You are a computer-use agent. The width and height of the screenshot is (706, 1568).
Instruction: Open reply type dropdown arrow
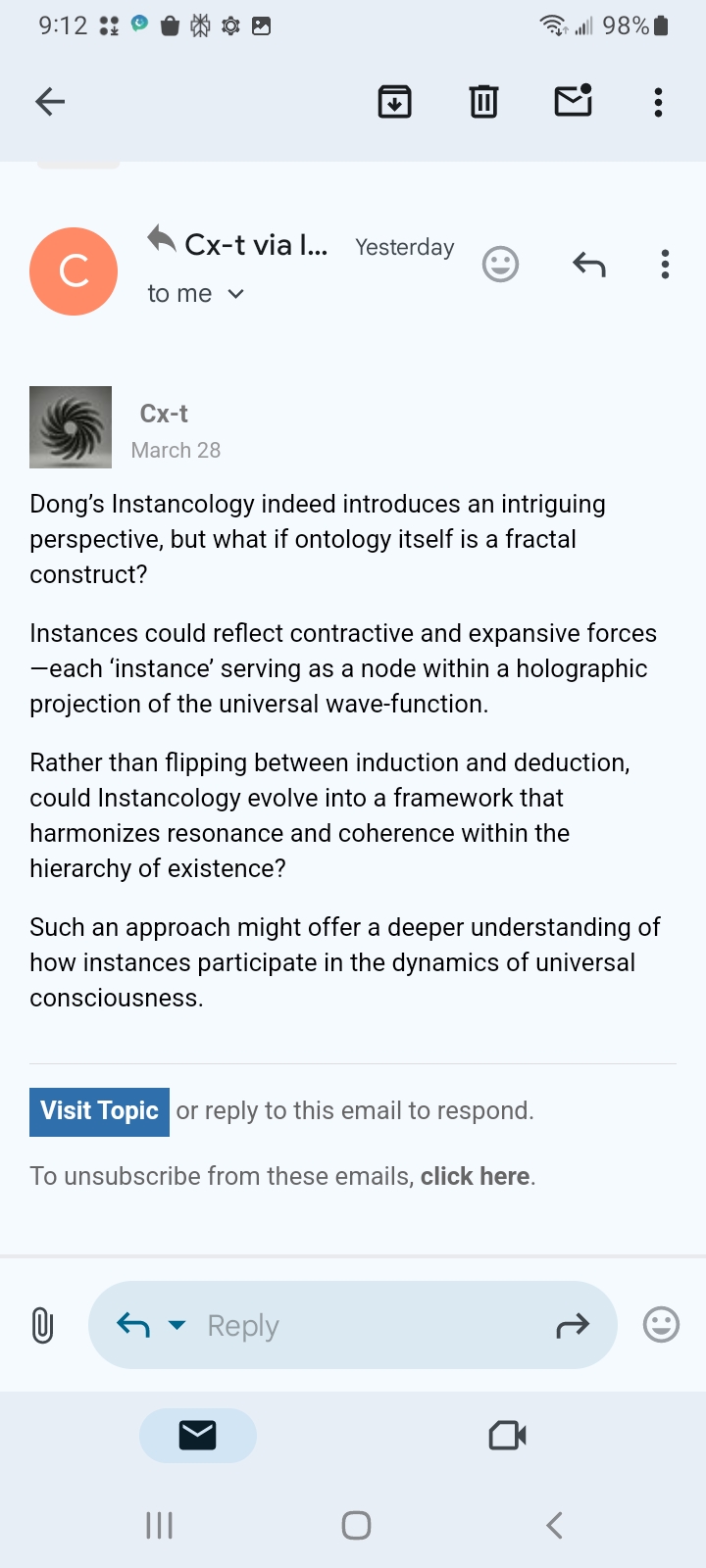click(176, 1325)
